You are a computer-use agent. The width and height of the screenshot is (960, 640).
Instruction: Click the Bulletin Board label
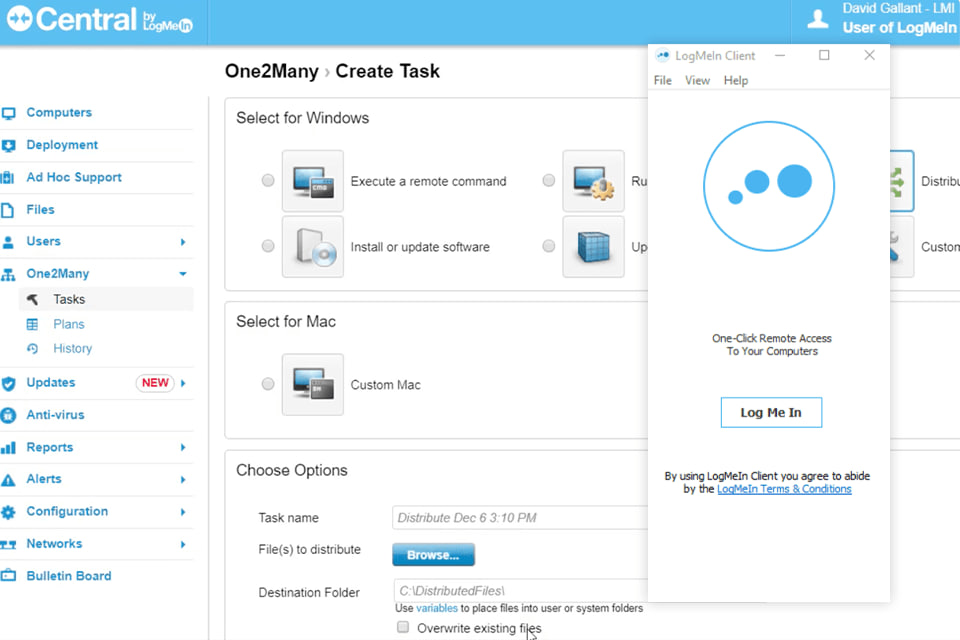click(x=69, y=576)
